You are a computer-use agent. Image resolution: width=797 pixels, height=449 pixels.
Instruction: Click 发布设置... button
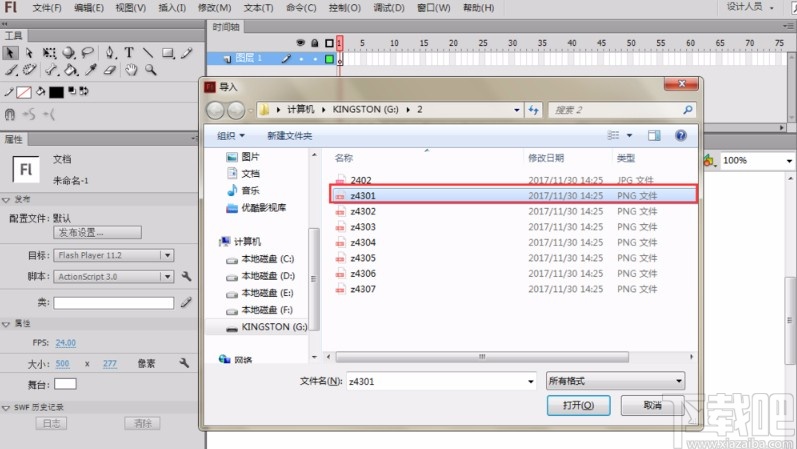(97, 232)
